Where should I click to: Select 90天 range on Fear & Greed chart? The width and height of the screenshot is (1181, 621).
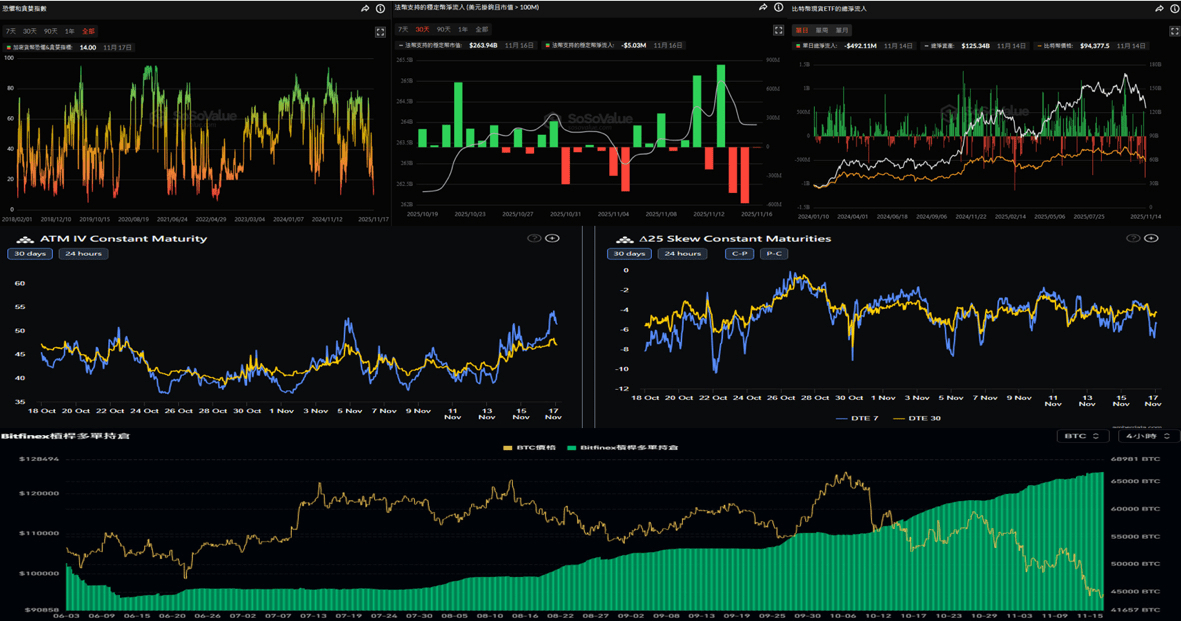coord(50,31)
